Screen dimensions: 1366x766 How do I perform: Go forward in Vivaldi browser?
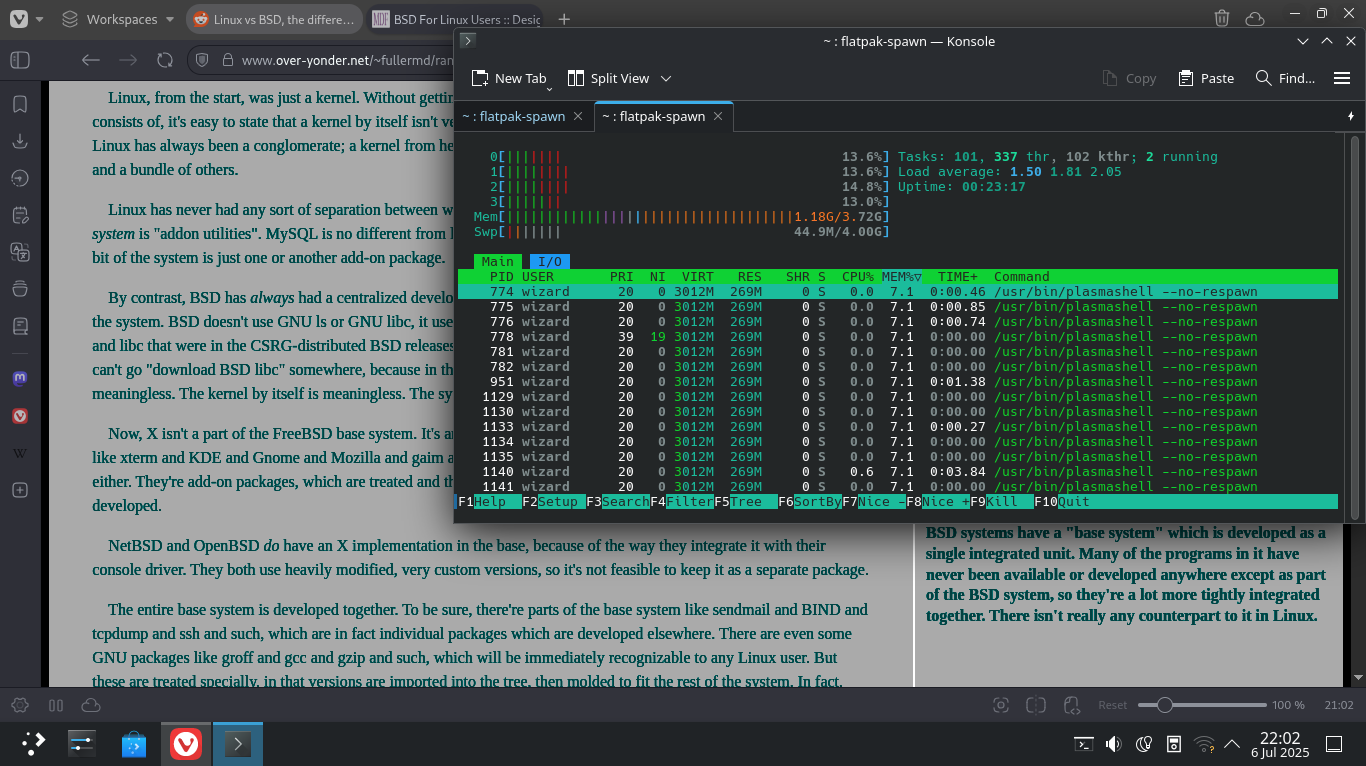pyautogui.click(x=128, y=60)
